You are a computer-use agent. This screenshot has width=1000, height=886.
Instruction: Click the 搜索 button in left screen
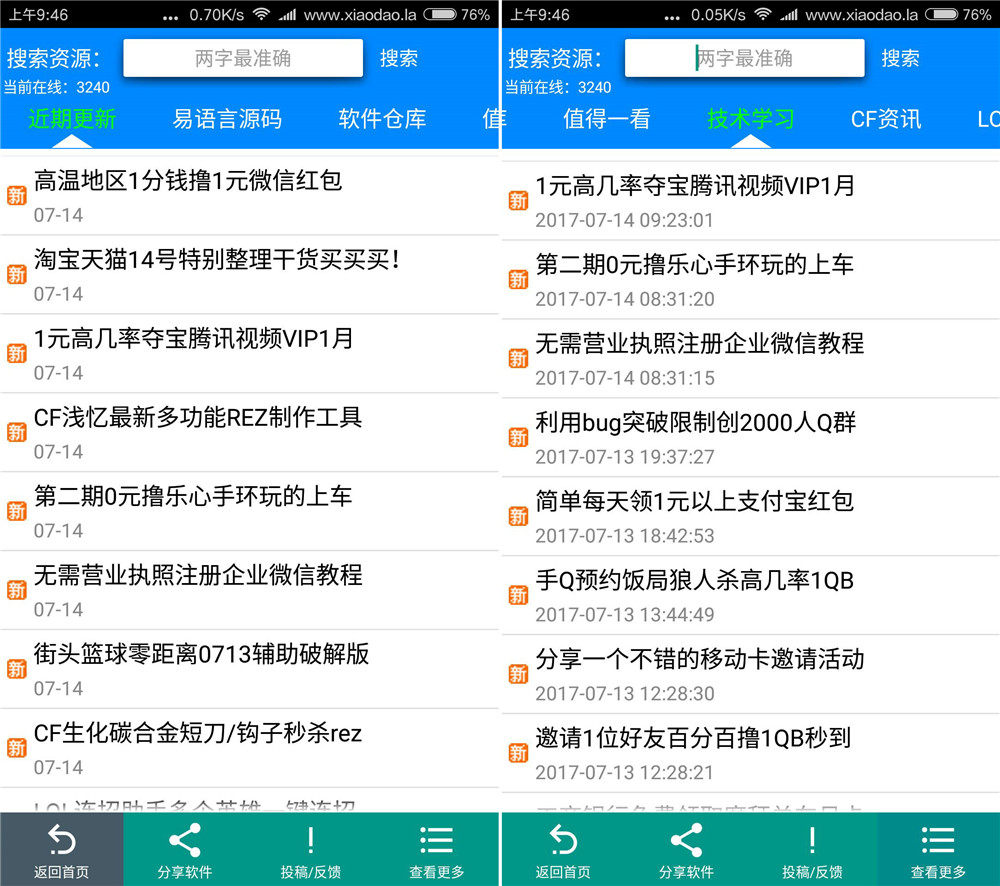click(399, 59)
